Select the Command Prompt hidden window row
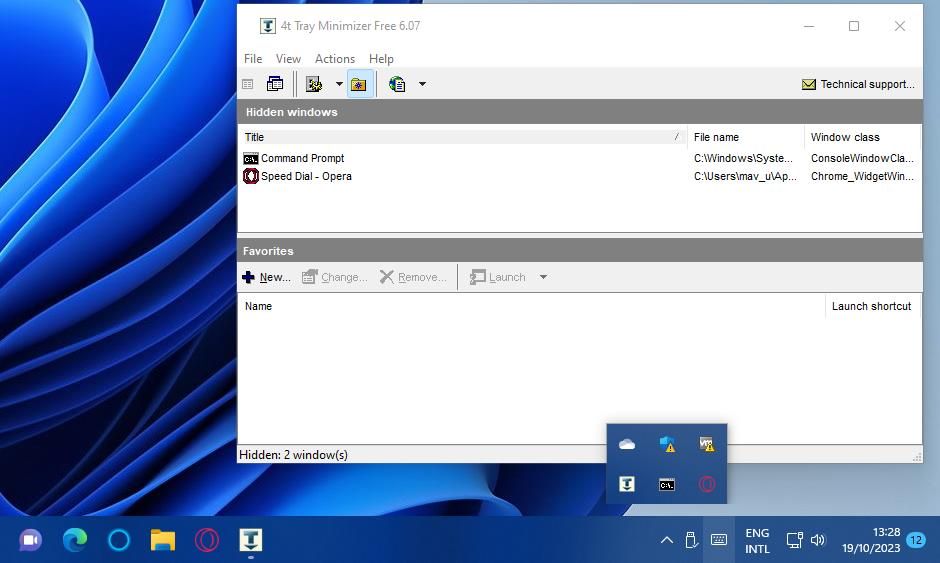 tap(302, 158)
